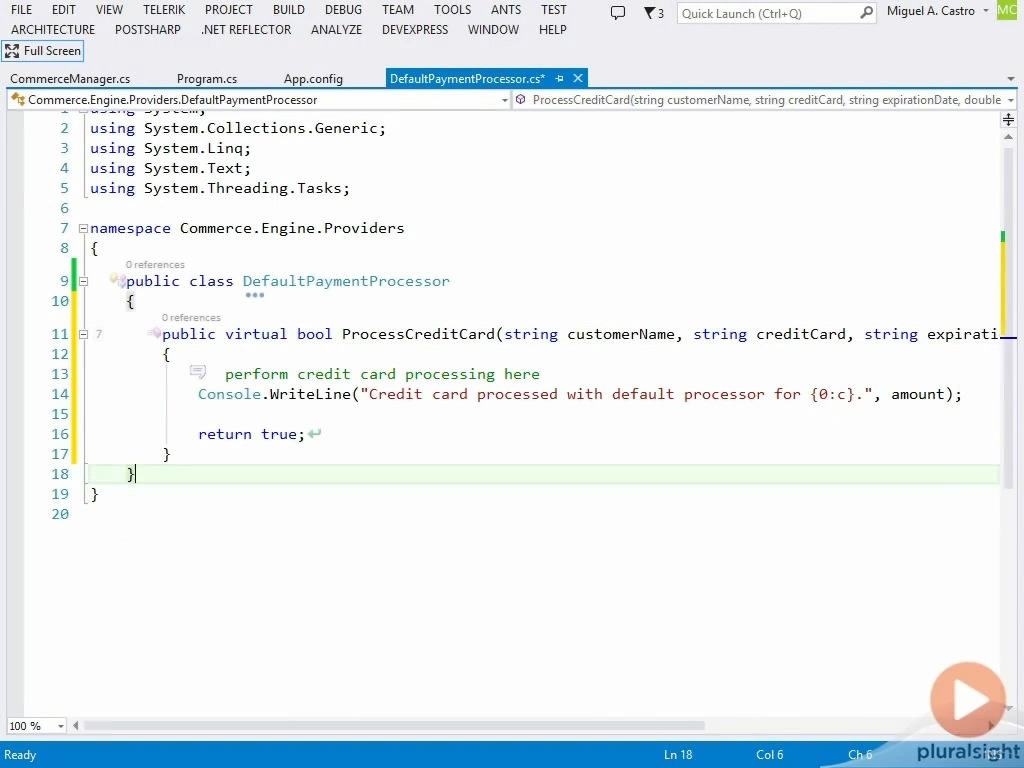Viewport: 1024px width, 768px height.
Task: Switch to Program.cs tab
Action: pyautogui.click(x=206, y=79)
